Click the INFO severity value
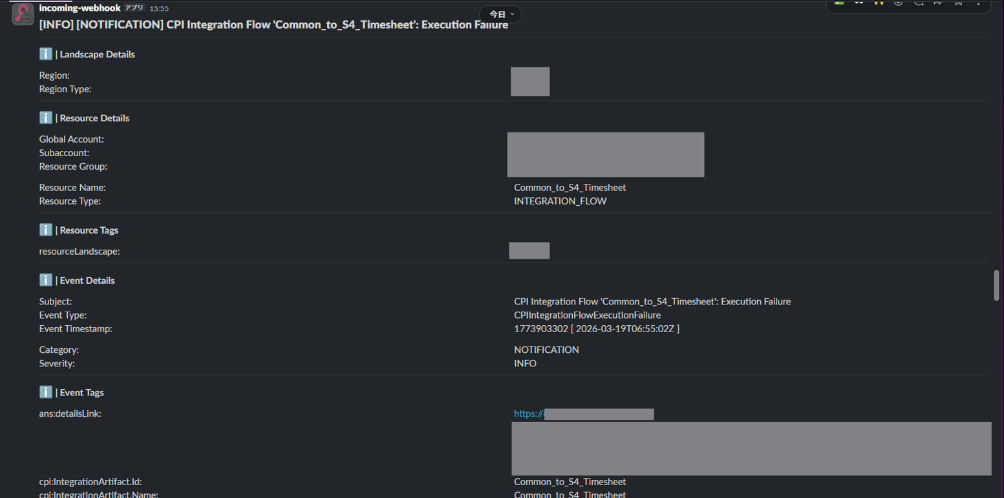This screenshot has width=1004, height=498. point(525,364)
